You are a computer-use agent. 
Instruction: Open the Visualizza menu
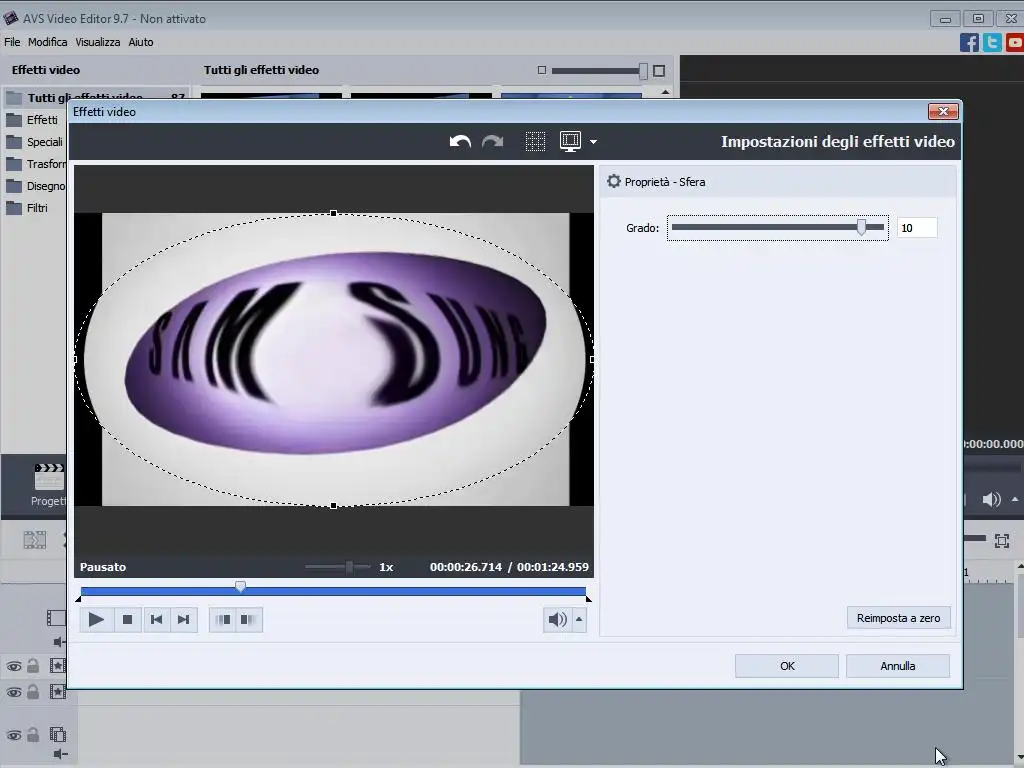97,42
